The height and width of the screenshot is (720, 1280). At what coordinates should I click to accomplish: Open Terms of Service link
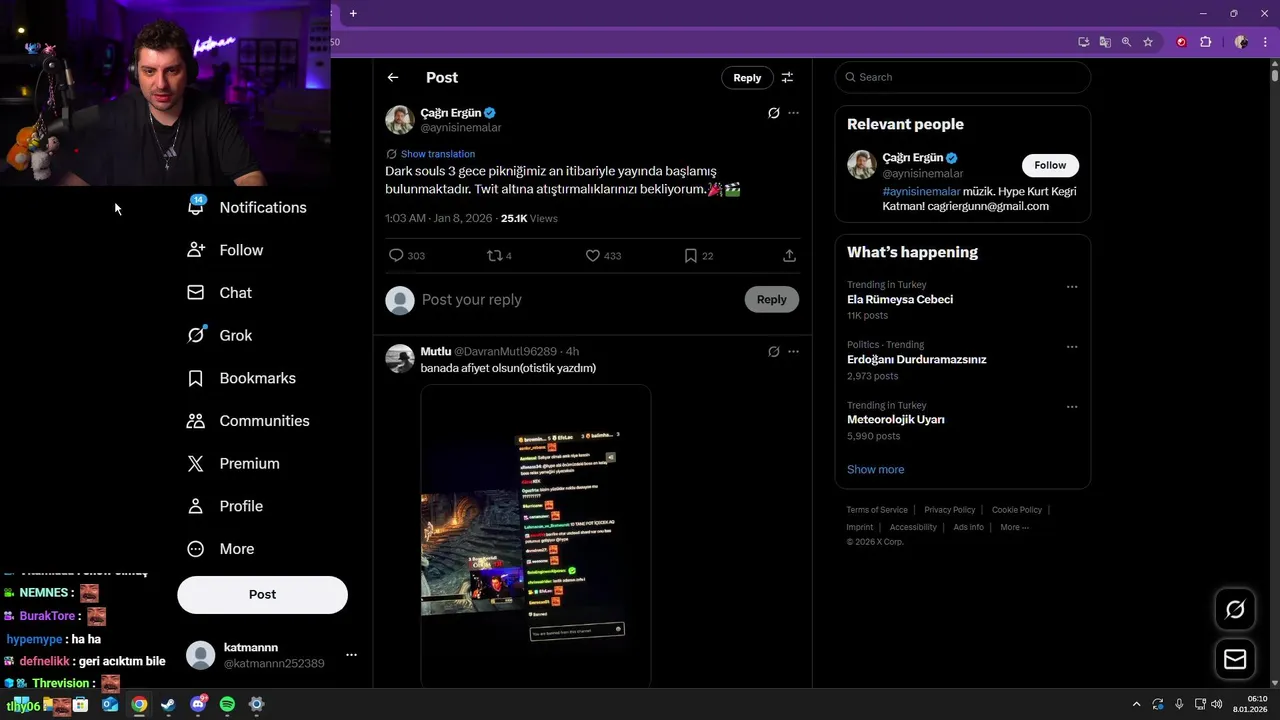click(x=877, y=510)
